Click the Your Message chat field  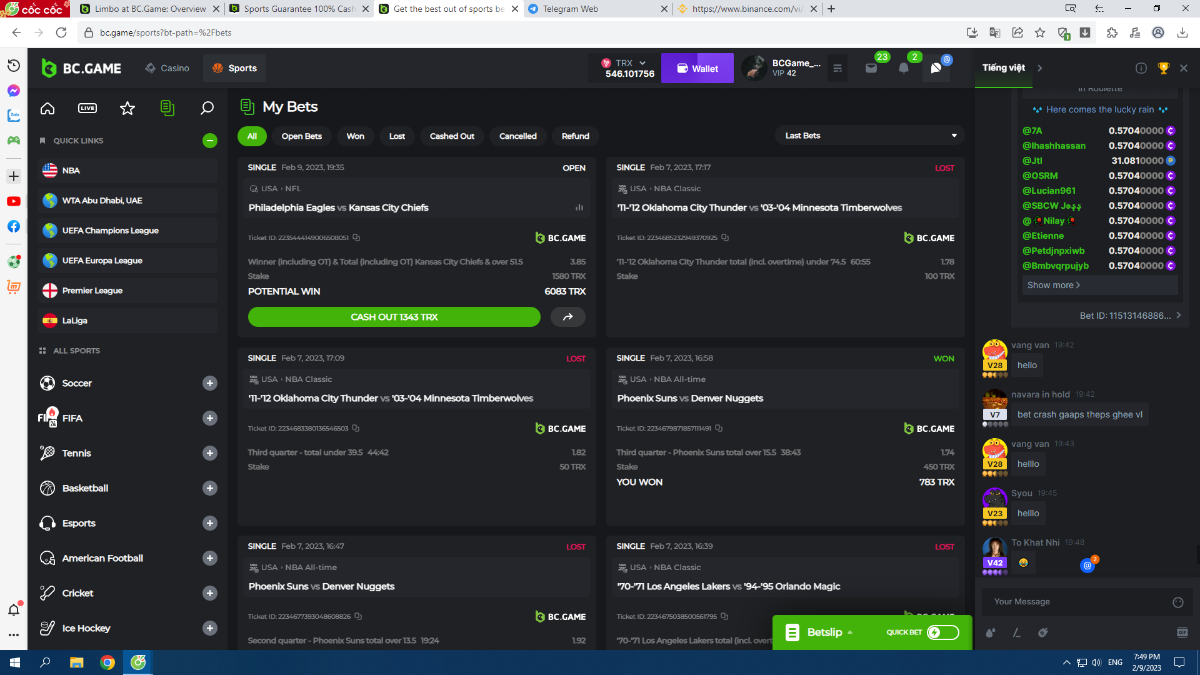[x=1070, y=602]
